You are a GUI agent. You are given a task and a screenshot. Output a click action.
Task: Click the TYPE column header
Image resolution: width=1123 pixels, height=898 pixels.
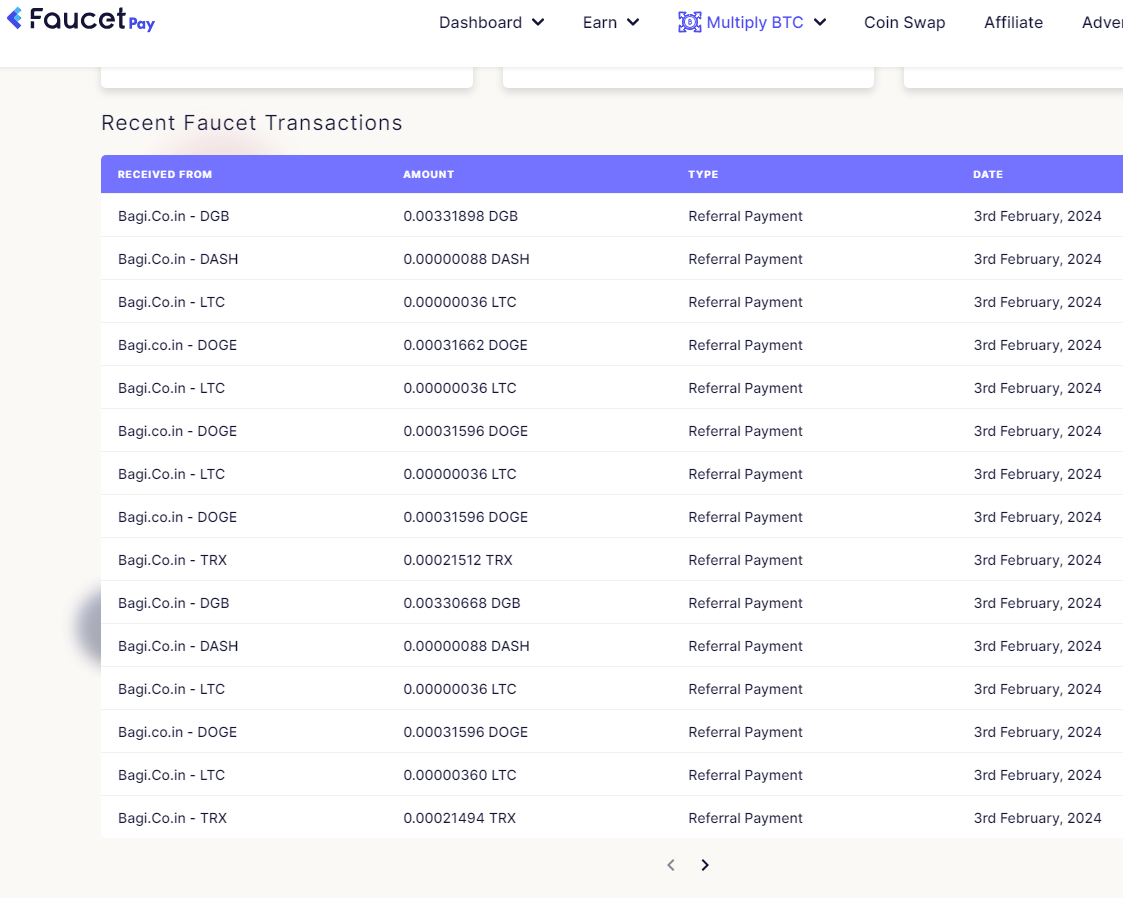coord(703,174)
